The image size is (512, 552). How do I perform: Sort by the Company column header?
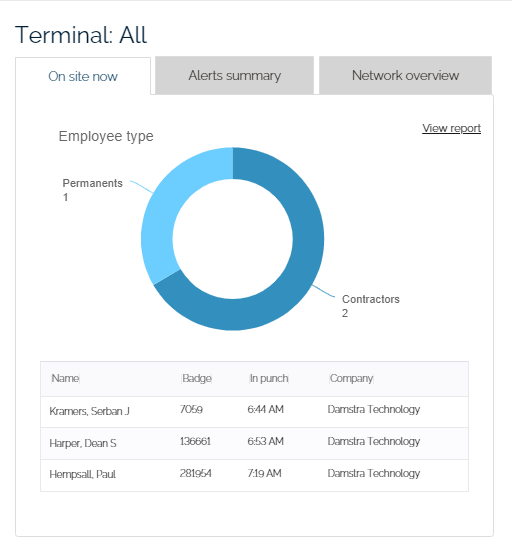[x=351, y=378]
